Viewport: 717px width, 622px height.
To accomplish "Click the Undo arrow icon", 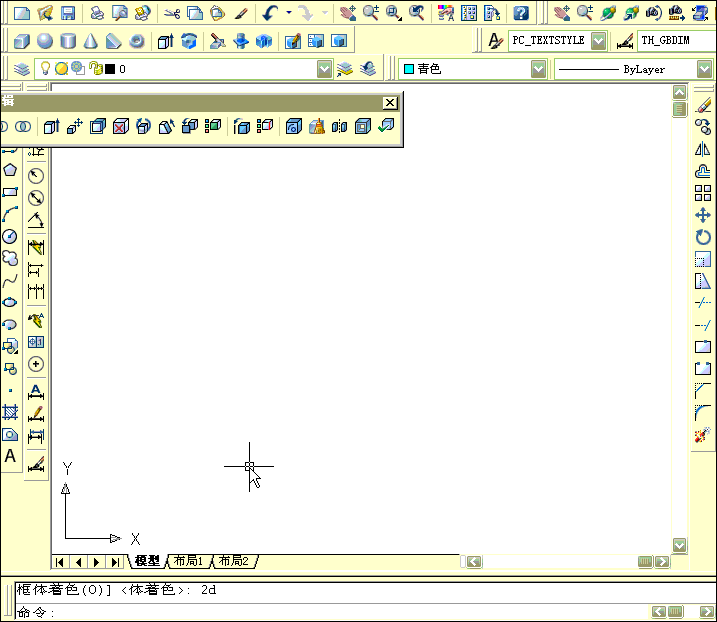I will coord(271,13).
